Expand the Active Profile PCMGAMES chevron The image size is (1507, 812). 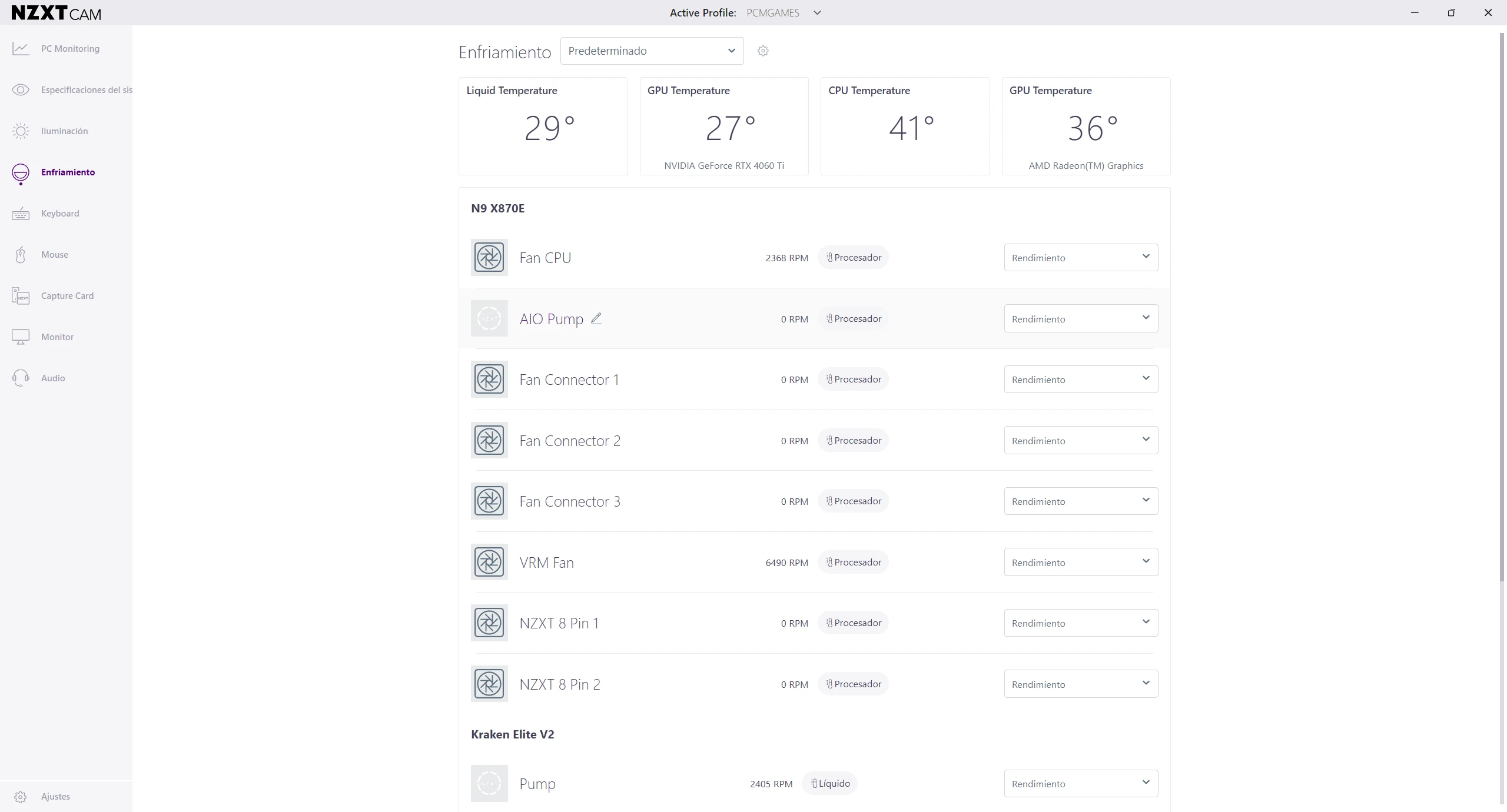coord(817,13)
